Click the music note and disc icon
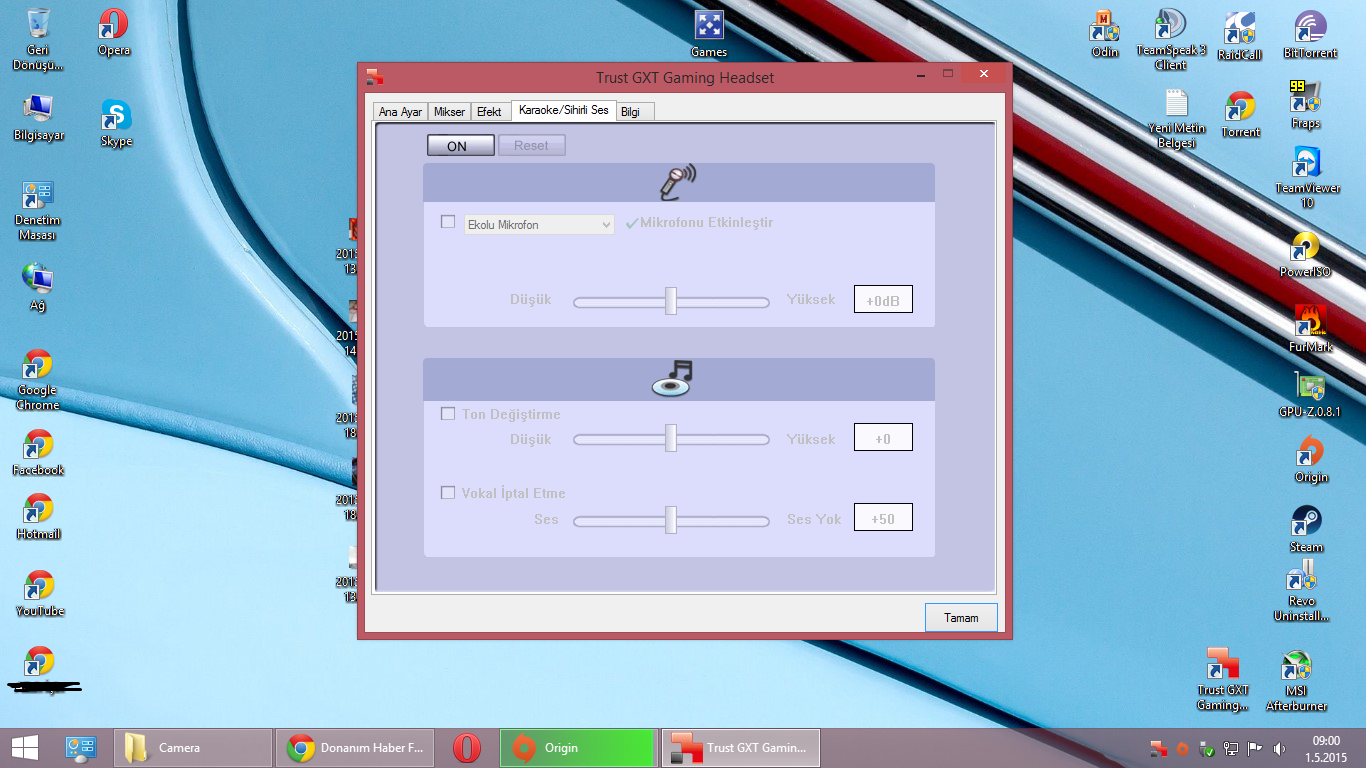The image size is (1366, 768). coord(673,378)
